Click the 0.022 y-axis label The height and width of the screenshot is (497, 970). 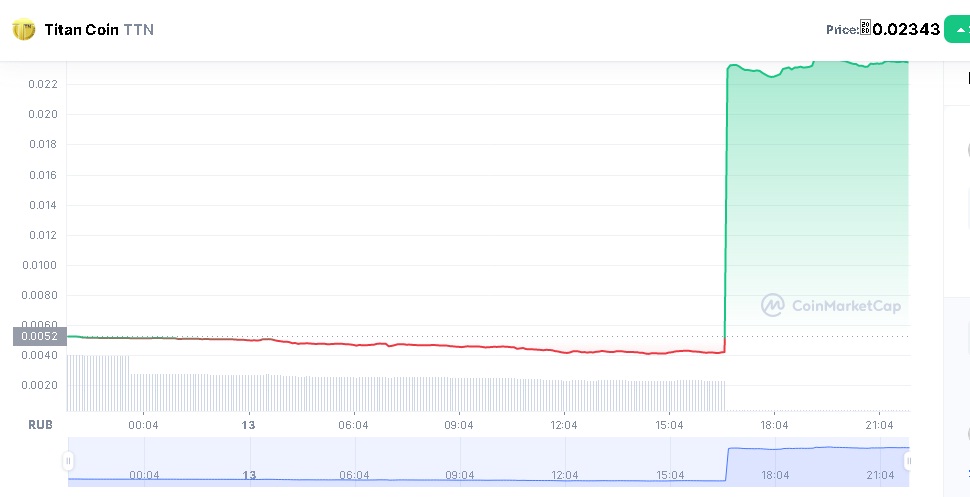click(43, 84)
